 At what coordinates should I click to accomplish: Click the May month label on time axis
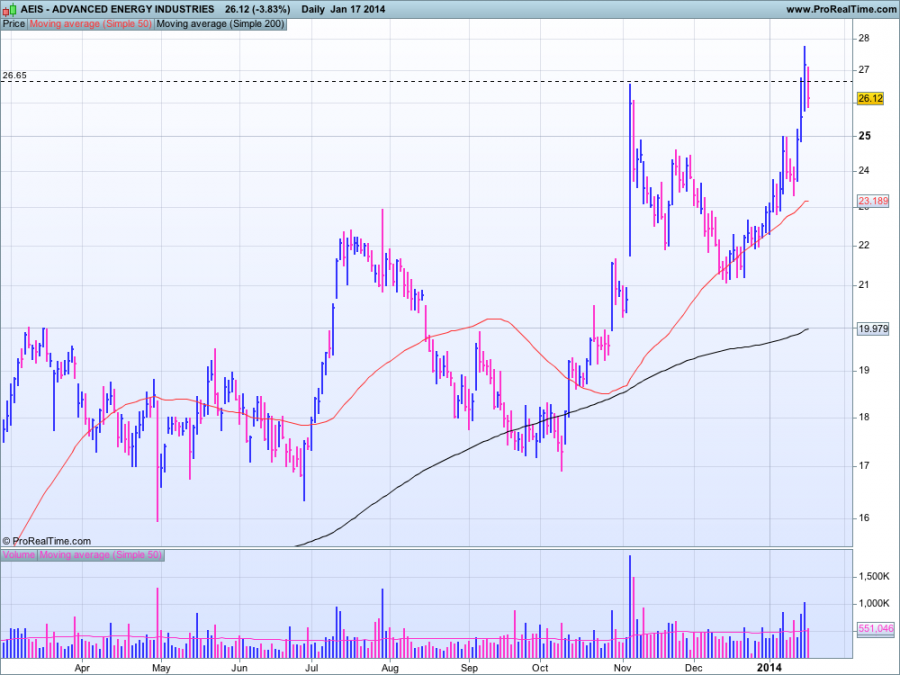tap(161, 668)
